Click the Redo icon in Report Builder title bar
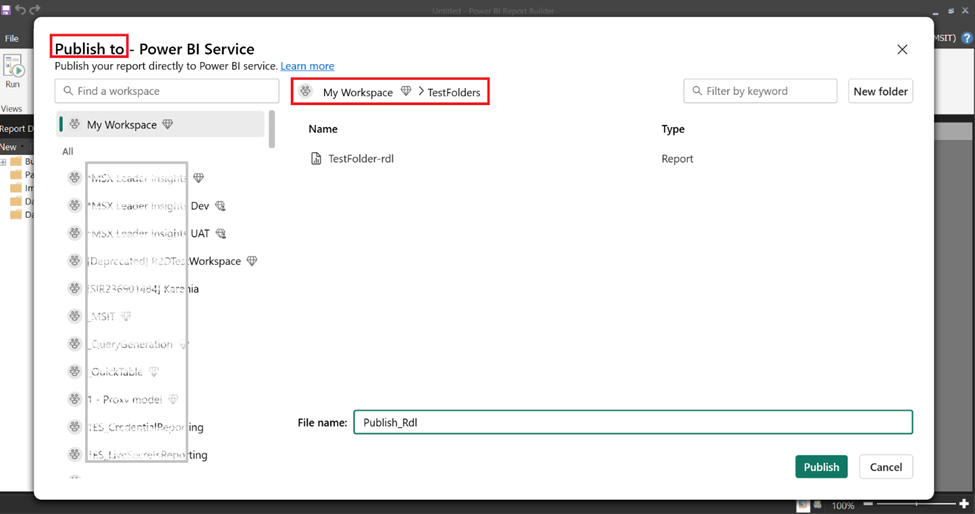This screenshot has width=975, height=514. pyautogui.click(x=35, y=9)
